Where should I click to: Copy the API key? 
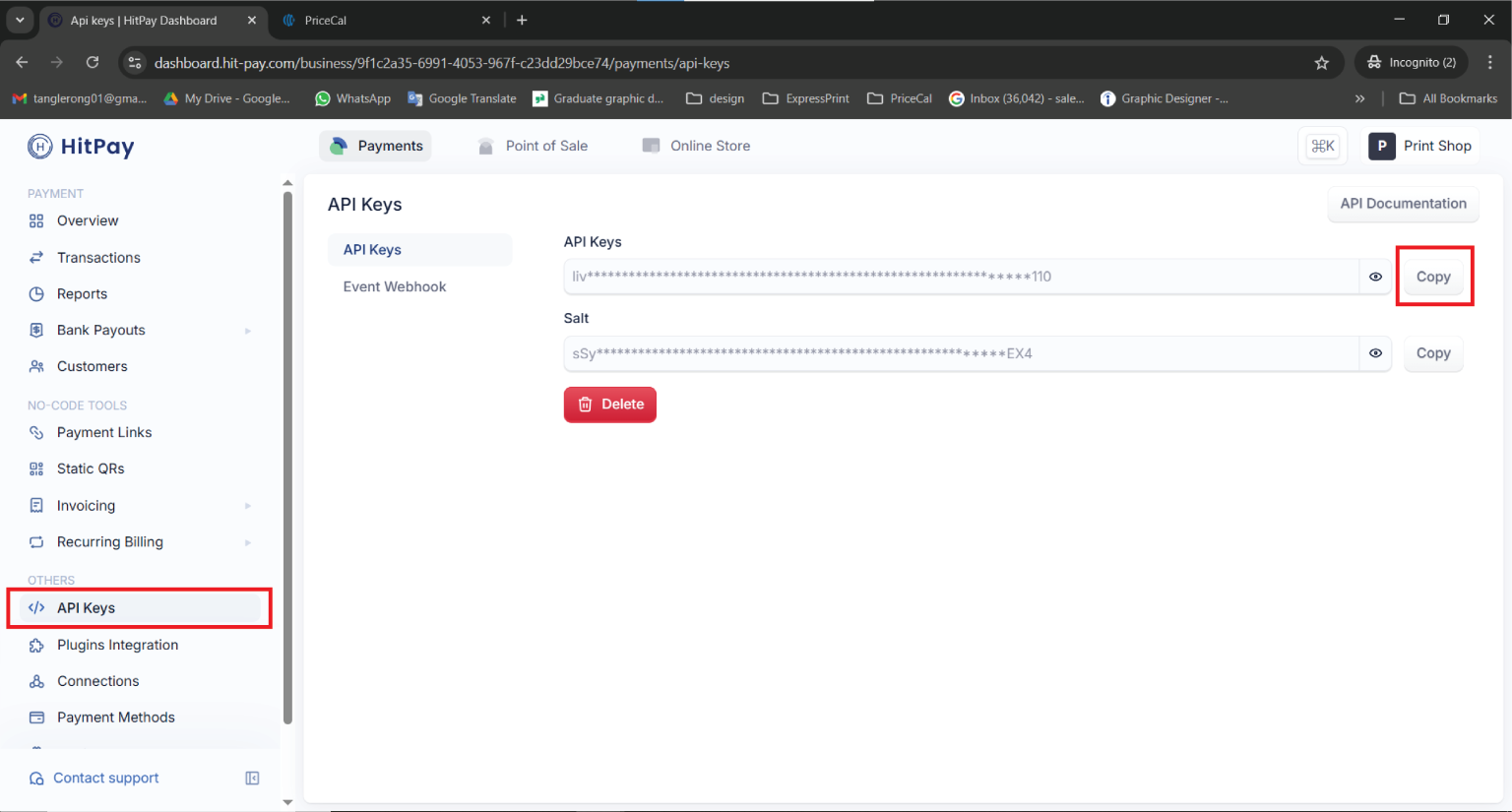click(x=1433, y=277)
